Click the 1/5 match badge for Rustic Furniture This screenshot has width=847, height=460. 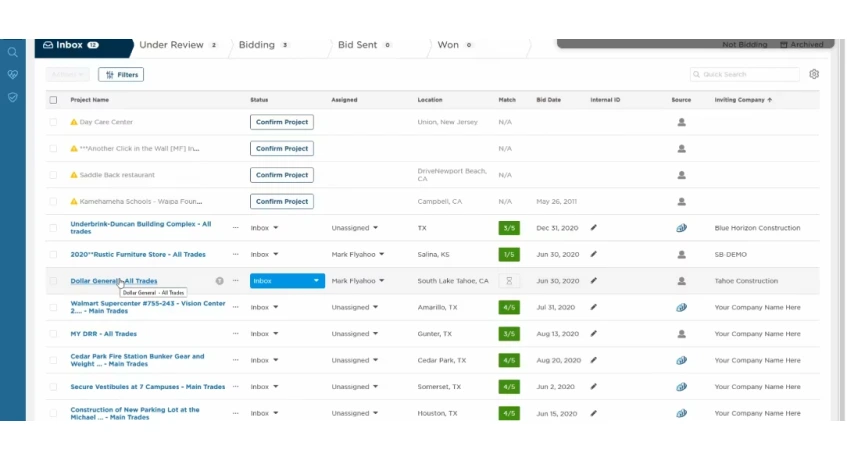pos(509,254)
